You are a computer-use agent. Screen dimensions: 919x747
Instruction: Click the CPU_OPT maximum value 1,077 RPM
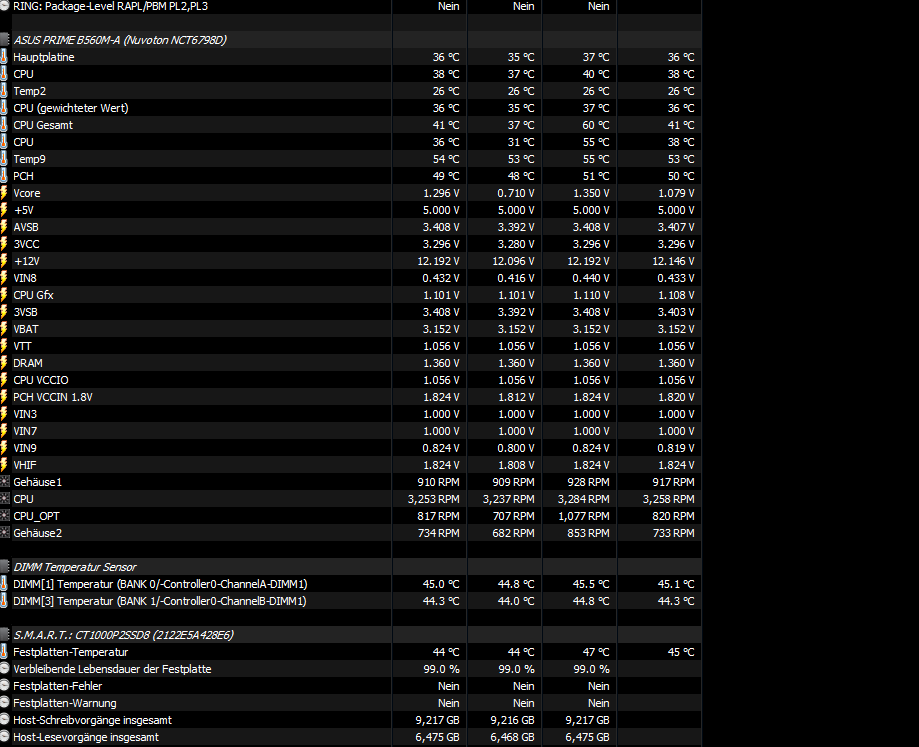[x=584, y=516]
